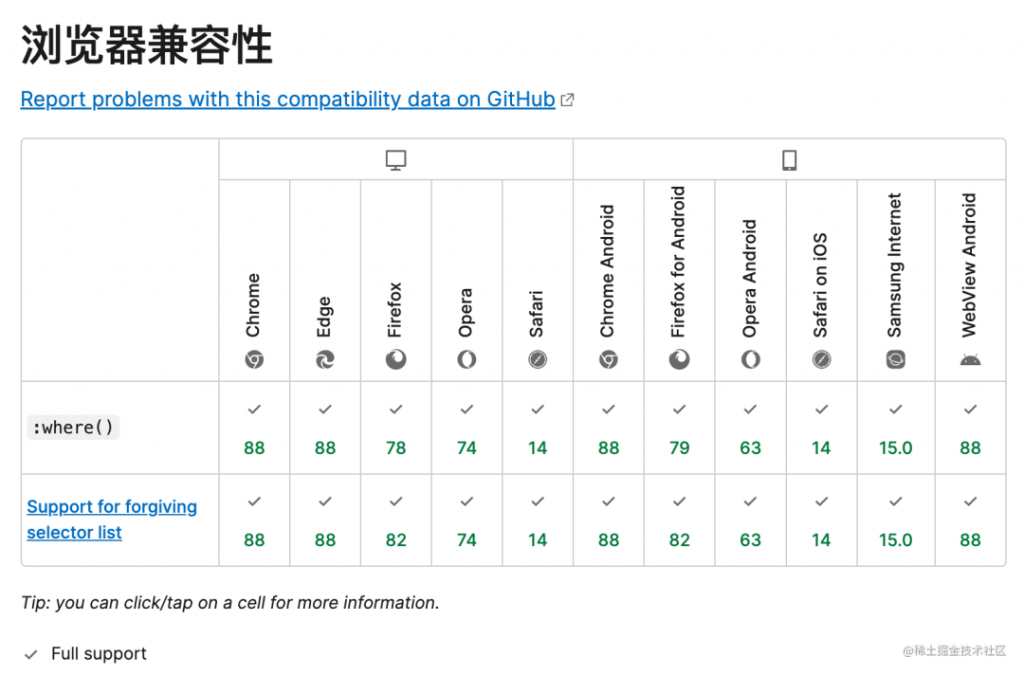
Task: Open :where() Samsung Internet cell 15.0
Action: pyautogui.click(x=895, y=428)
